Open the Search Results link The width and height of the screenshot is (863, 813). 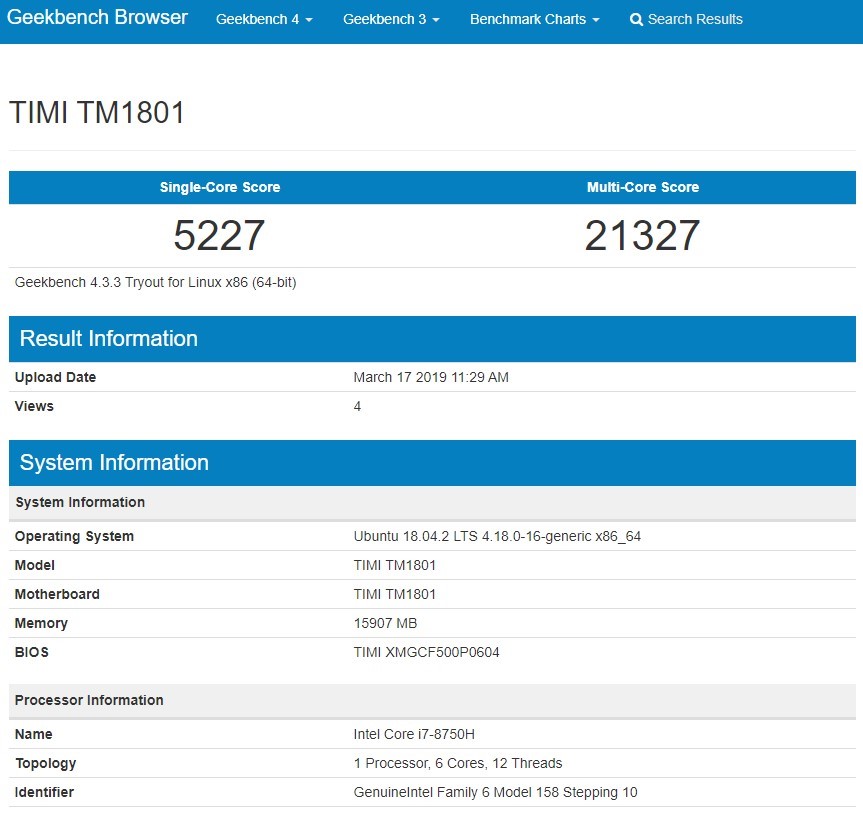tap(686, 19)
